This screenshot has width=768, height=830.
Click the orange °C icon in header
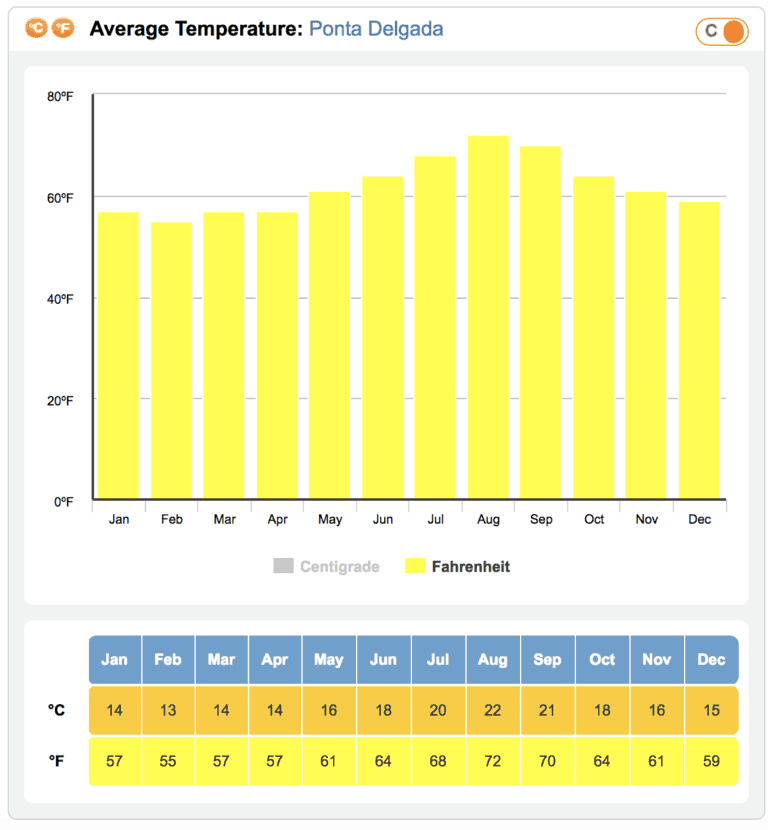click(x=37, y=28)
